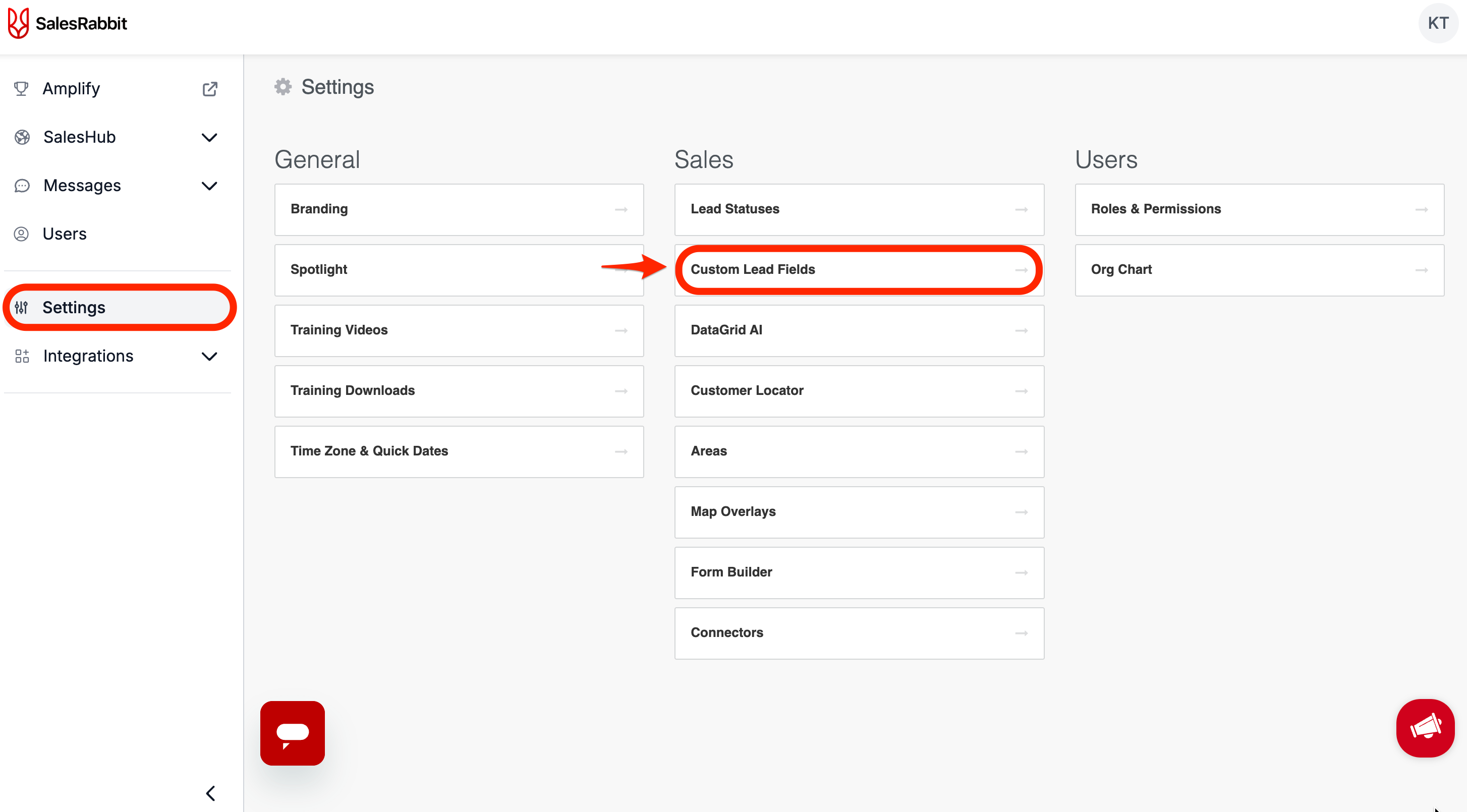
Task: Open Customer Locator settings
Action: 859,391
